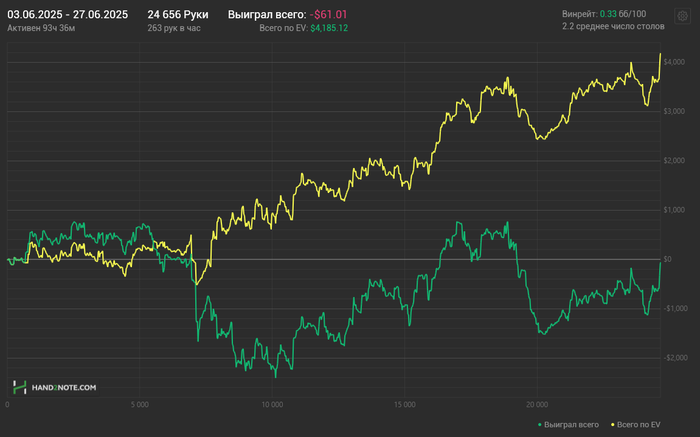Click the '263 рук в час' text

174,28
